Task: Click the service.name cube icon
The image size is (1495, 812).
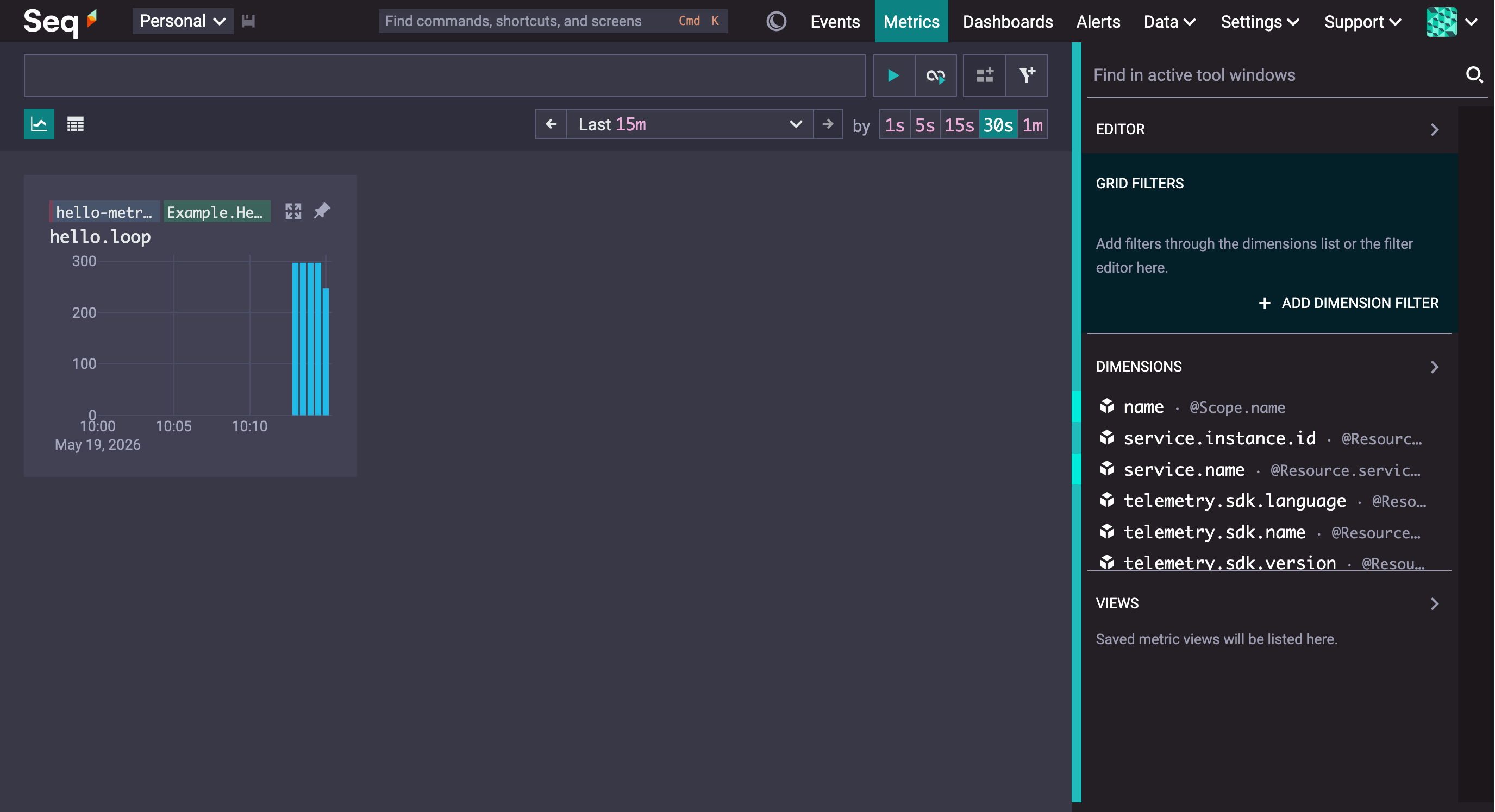Action: (1107, 469)
